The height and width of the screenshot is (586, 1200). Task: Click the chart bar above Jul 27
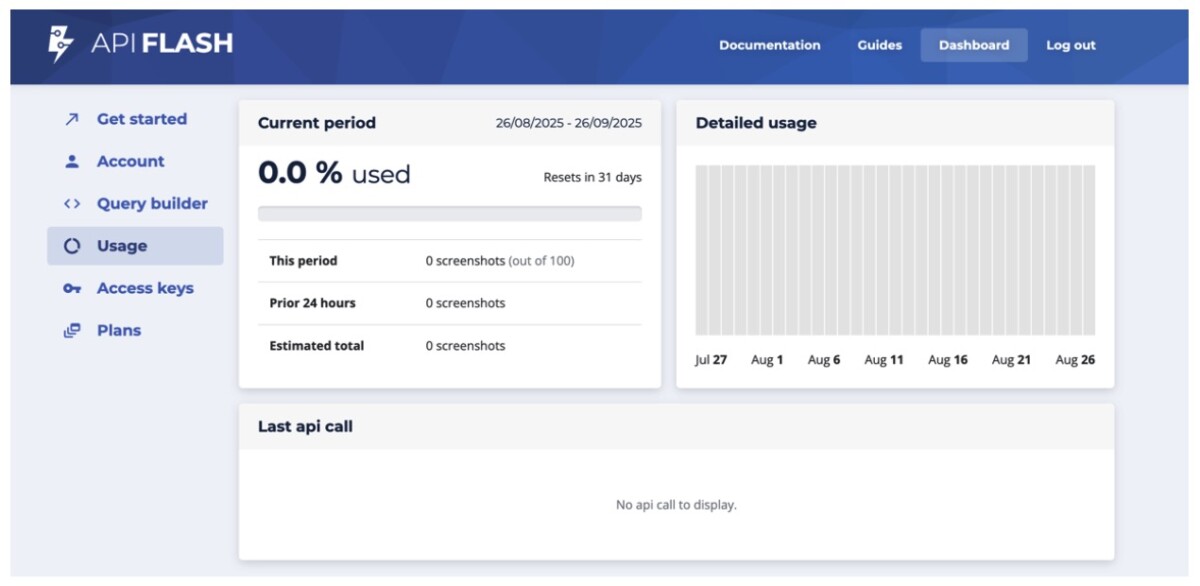pos(702,250)
